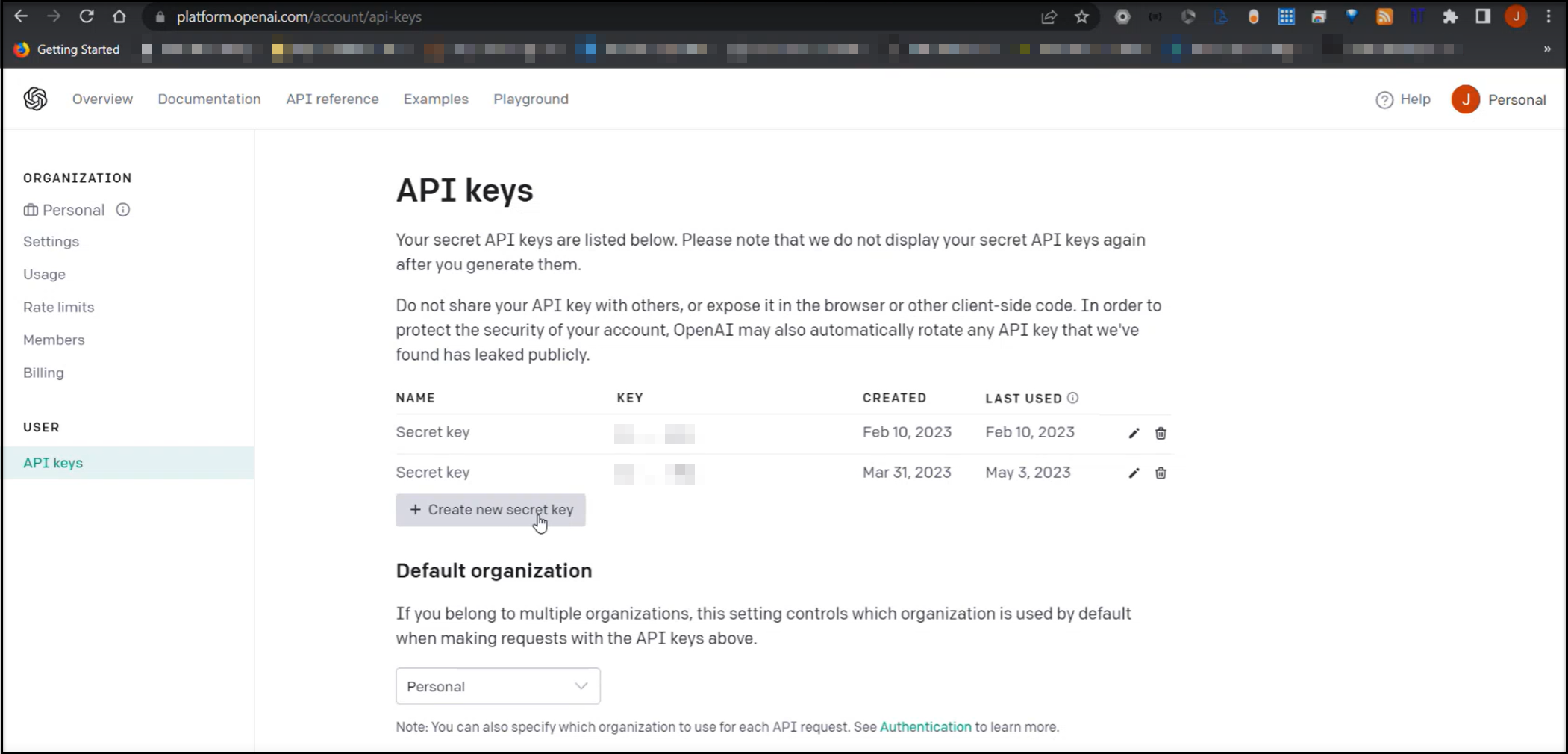Open the Personal account menu at top right

point(1499,99)
